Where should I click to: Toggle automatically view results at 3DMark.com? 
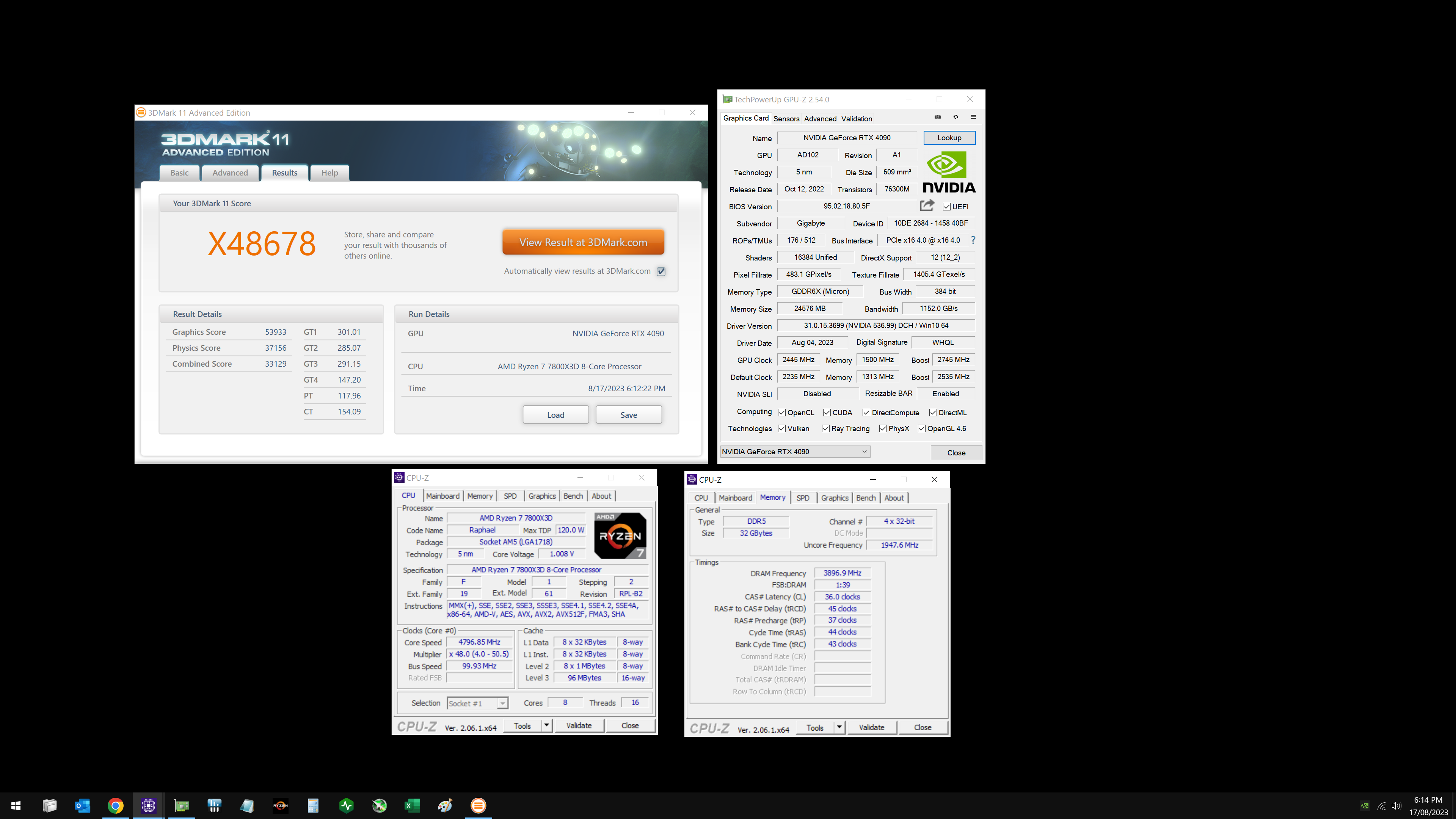pos(661,271)
